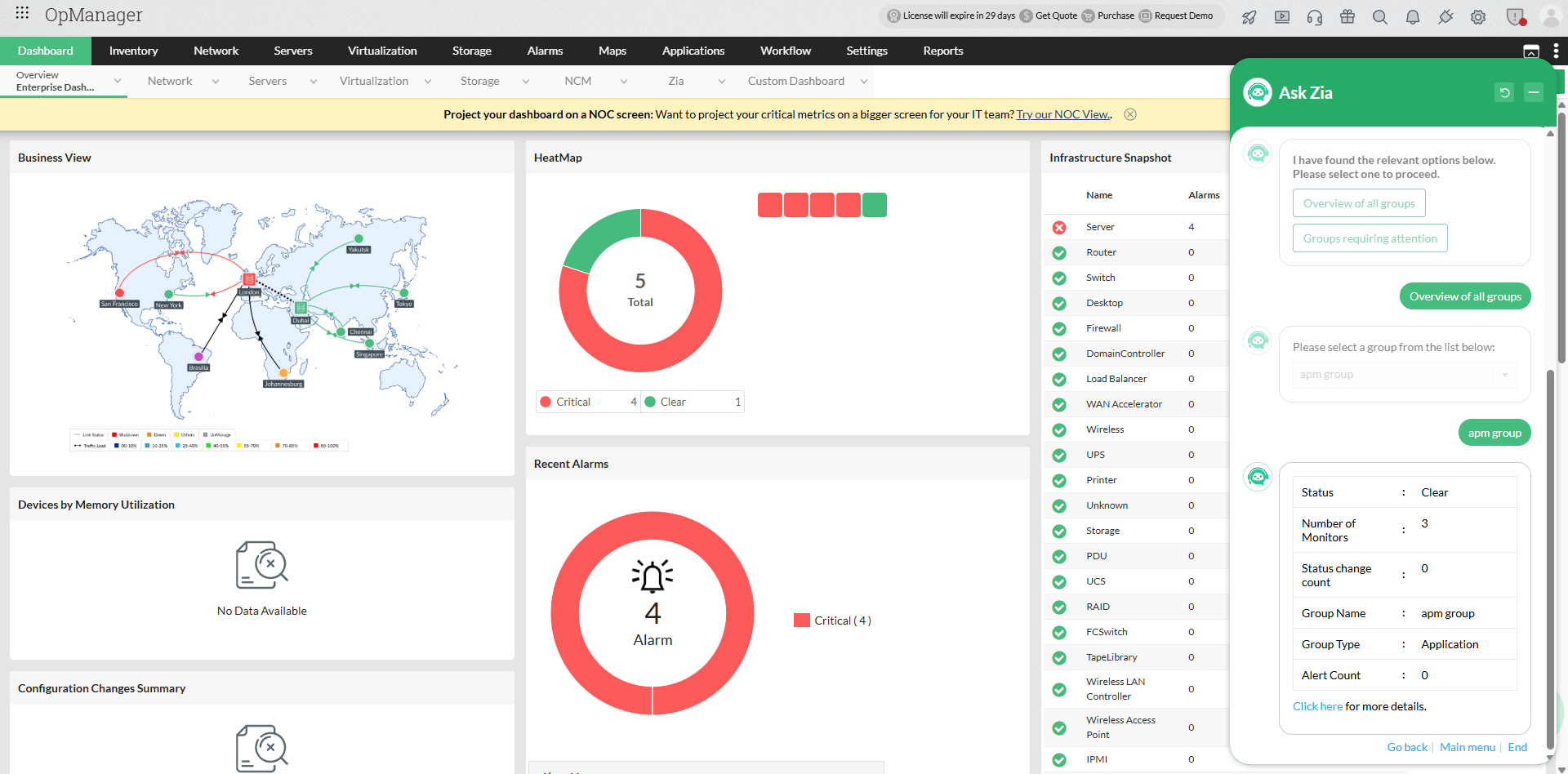Screen dimensions: 1568x774
Task: Open the user profile avatar
Action: (1551, 16)
